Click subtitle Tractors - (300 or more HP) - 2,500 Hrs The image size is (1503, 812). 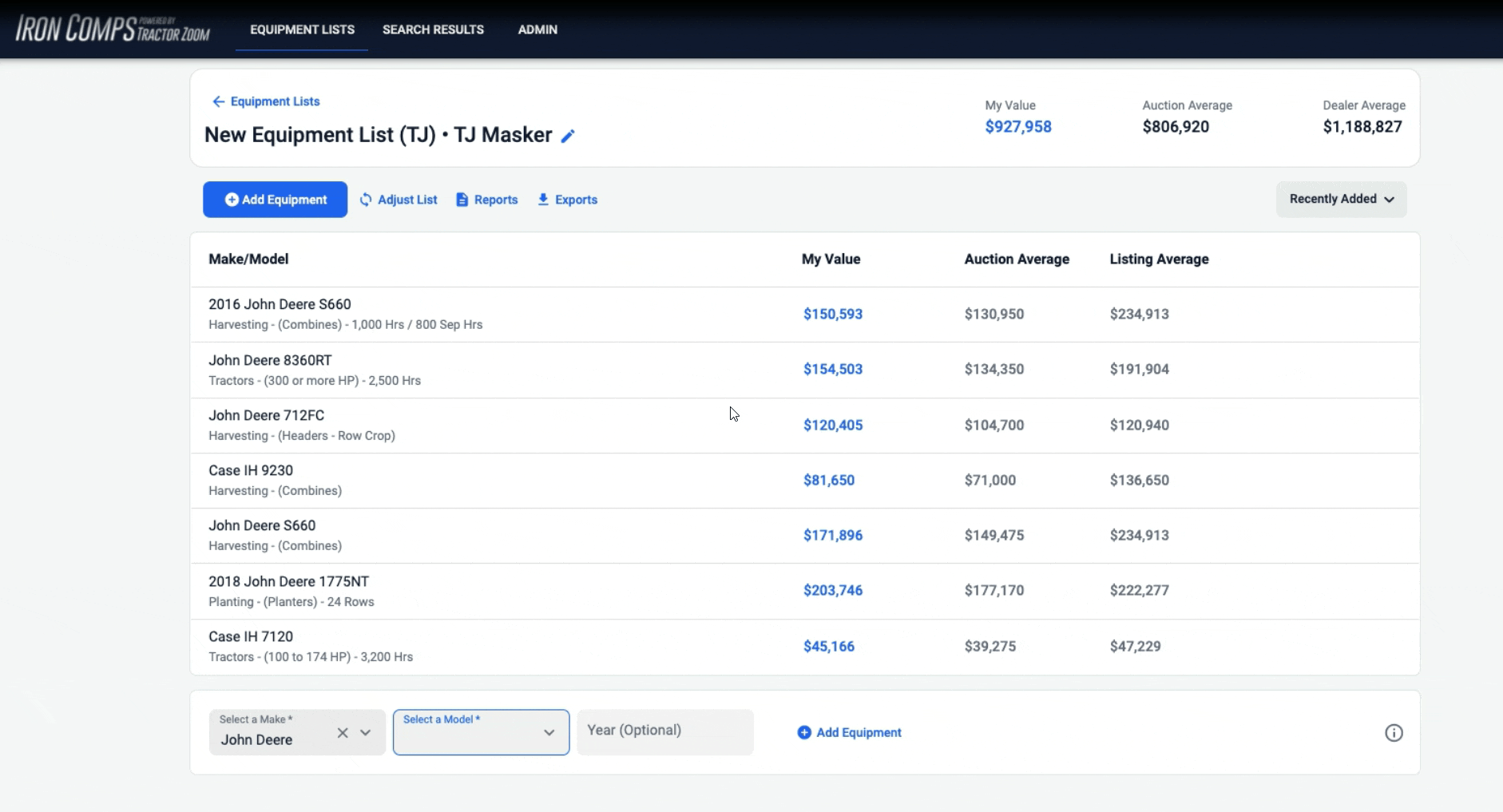(315, 381)
